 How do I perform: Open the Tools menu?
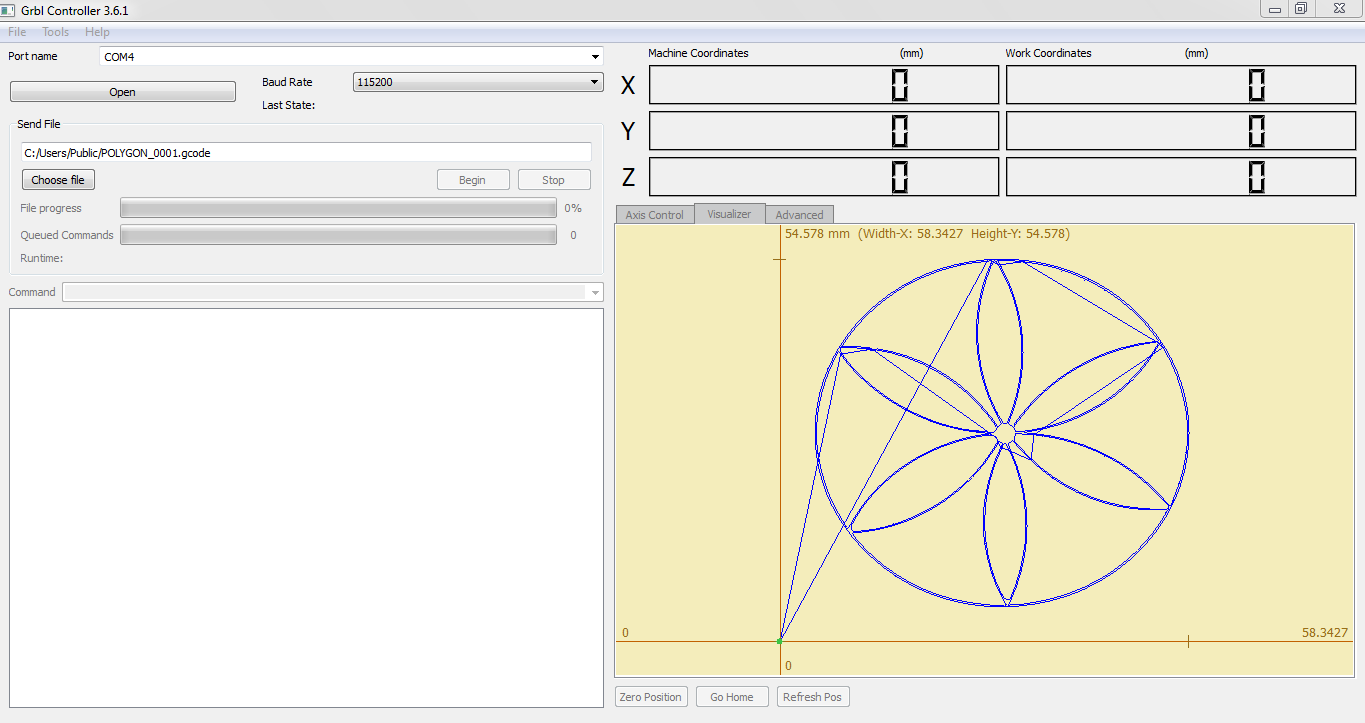(x=55, y=31)
